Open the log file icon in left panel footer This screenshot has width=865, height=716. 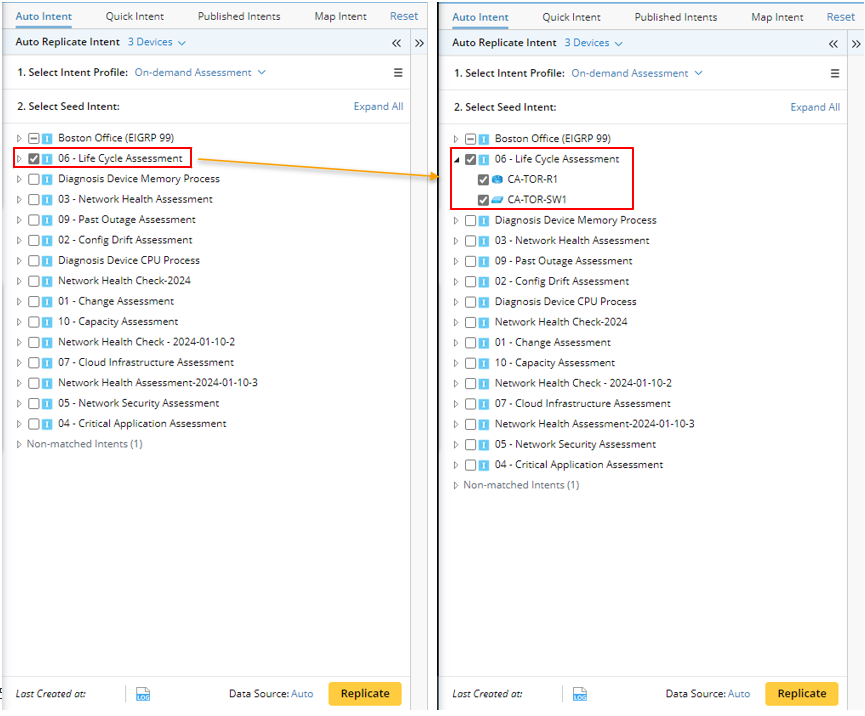[x=142, y=694]
